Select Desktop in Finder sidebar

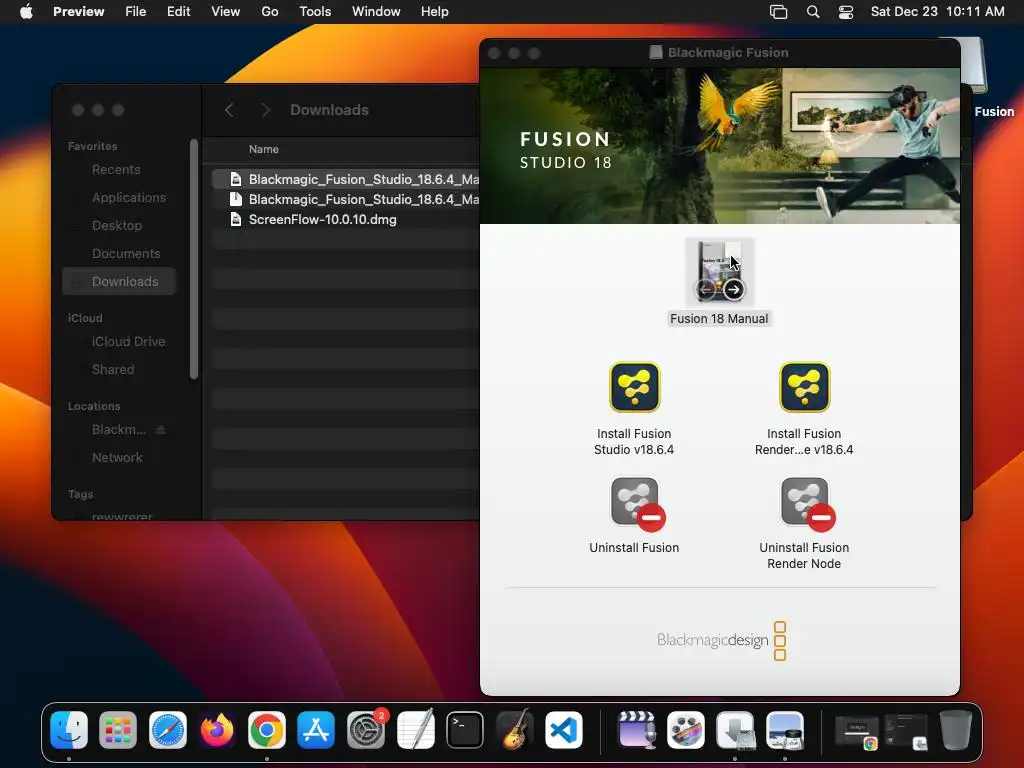click(x=117, y=225)
